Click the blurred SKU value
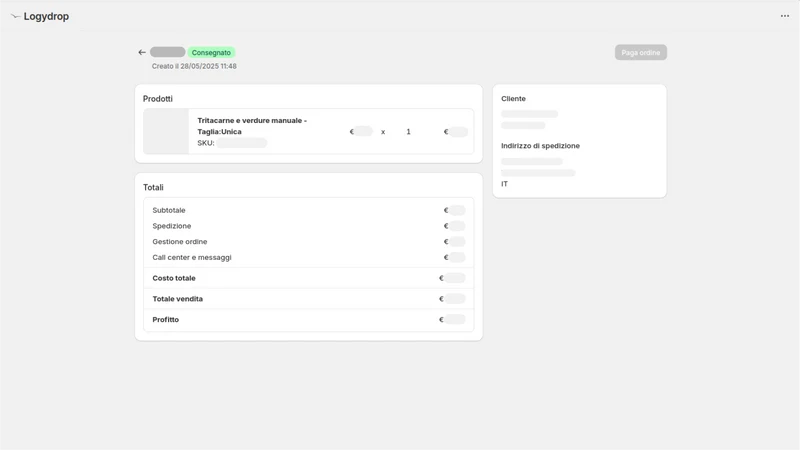 241,143
